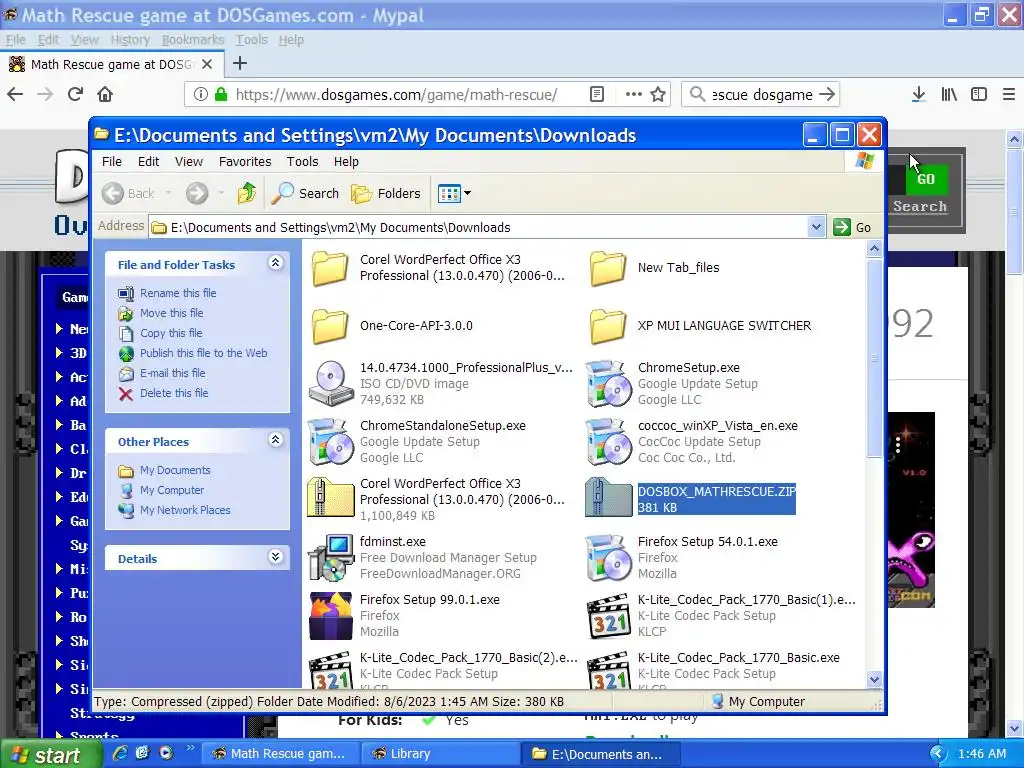This screenshot has height=768, width=1024.
Task: Select the K-Lite_Codec_Pack_1770_Basic(1) icon
Action: pos(609,616)
